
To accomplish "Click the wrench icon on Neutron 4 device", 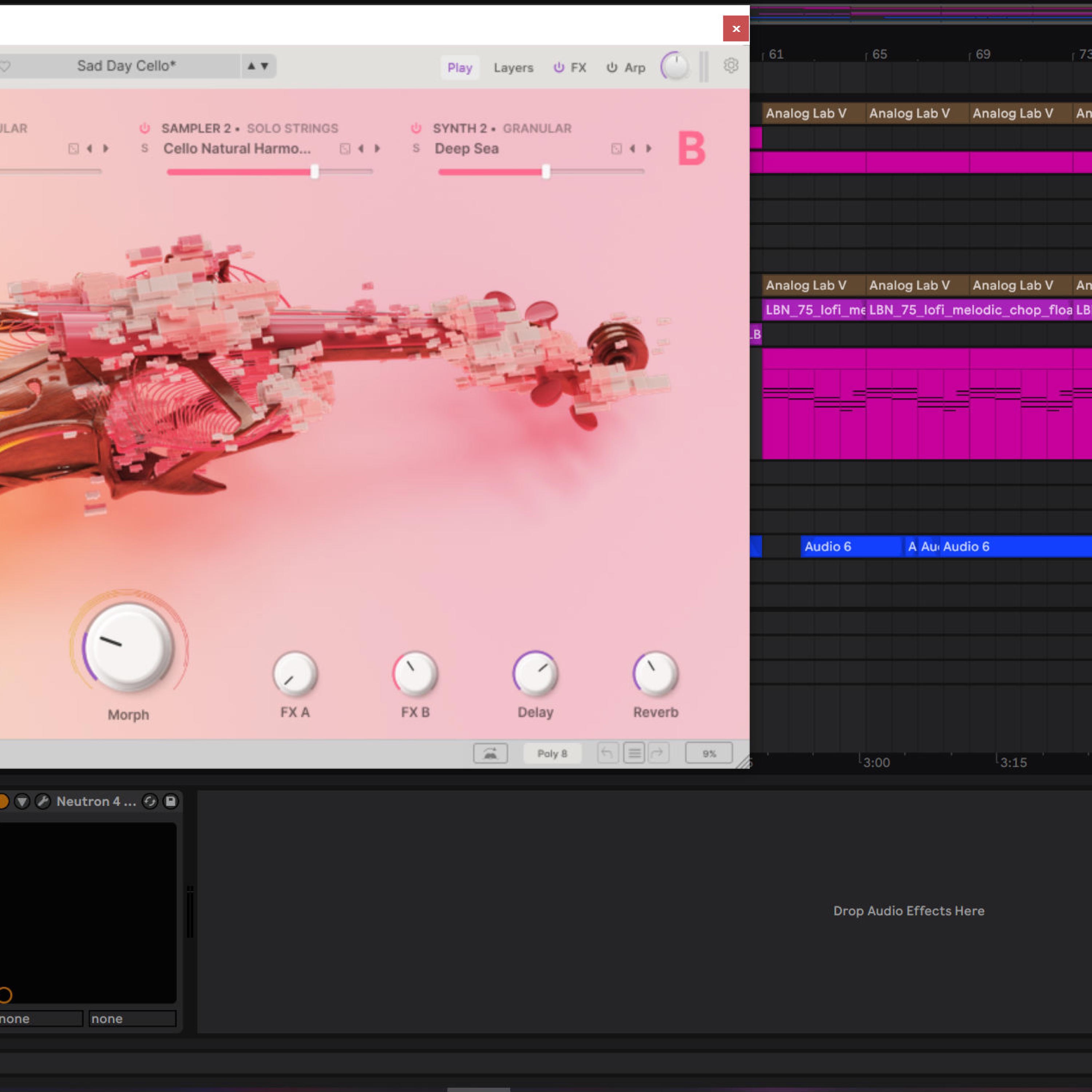I will pos(42,801).
